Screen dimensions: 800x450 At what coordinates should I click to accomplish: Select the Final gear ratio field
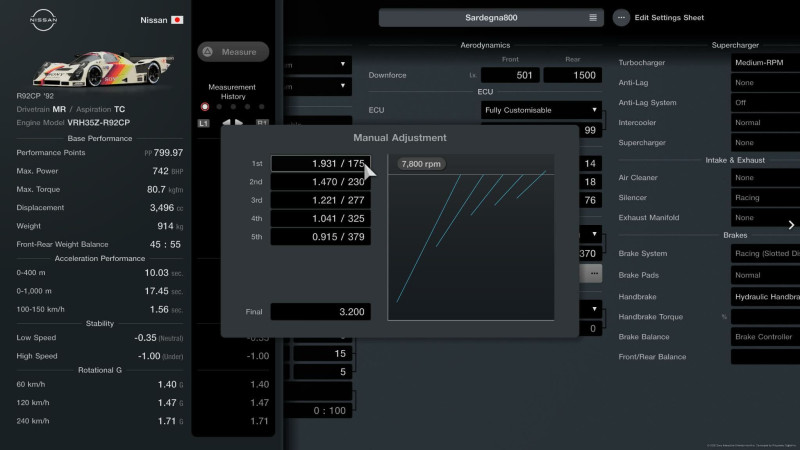(320, 312)
